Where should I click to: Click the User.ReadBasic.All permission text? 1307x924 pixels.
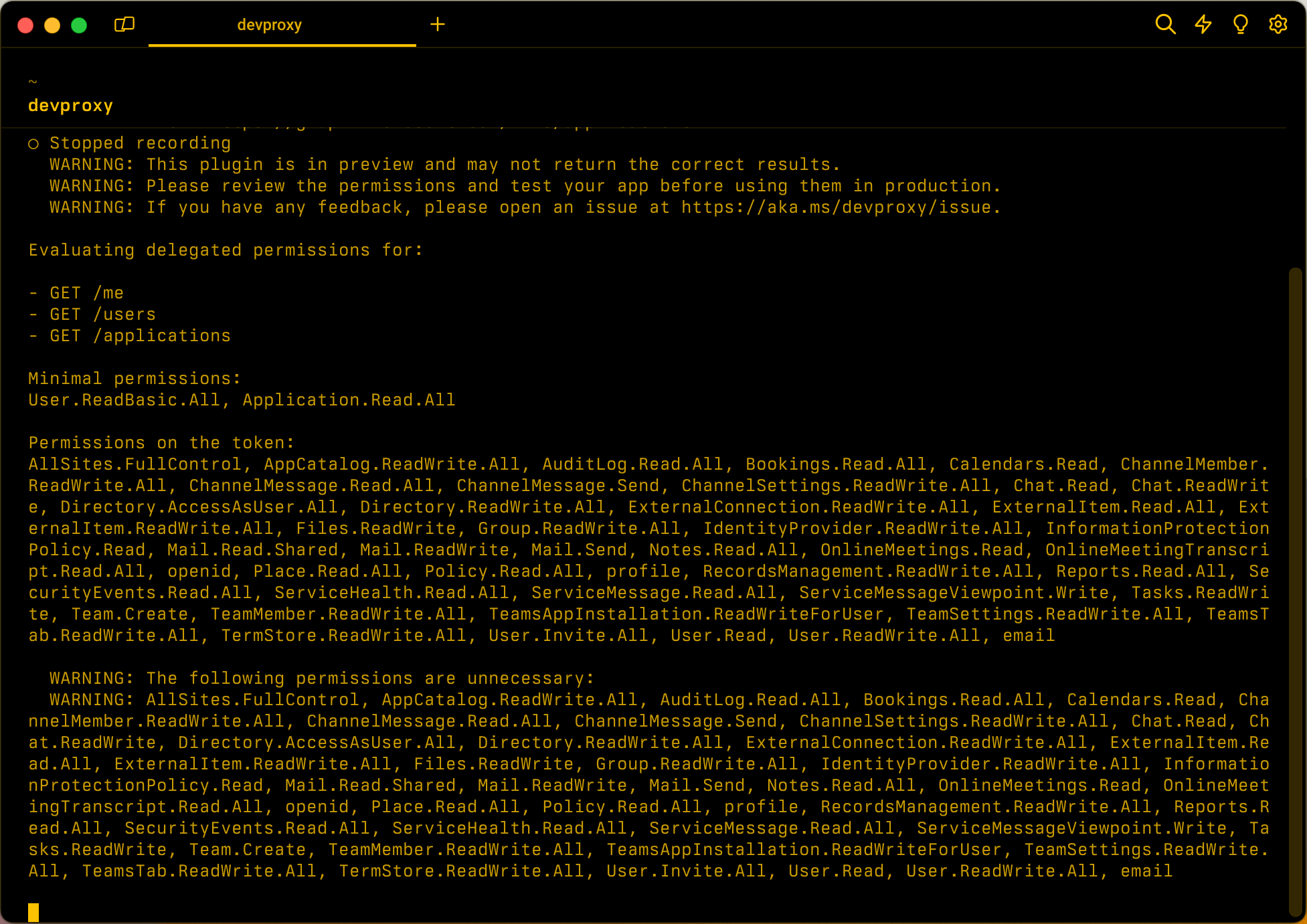pos(124,400)
